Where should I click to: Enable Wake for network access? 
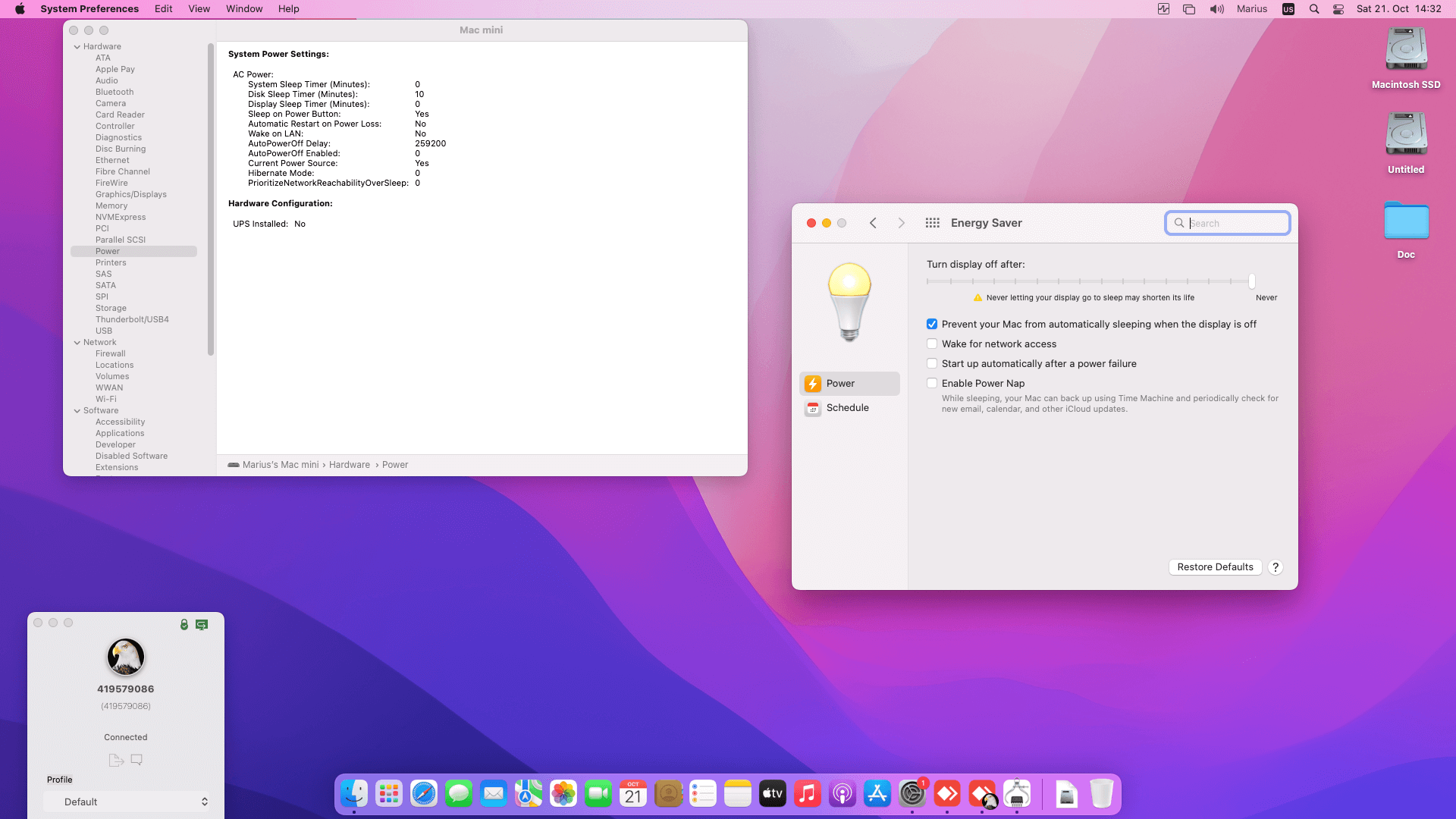coord(932,344)
